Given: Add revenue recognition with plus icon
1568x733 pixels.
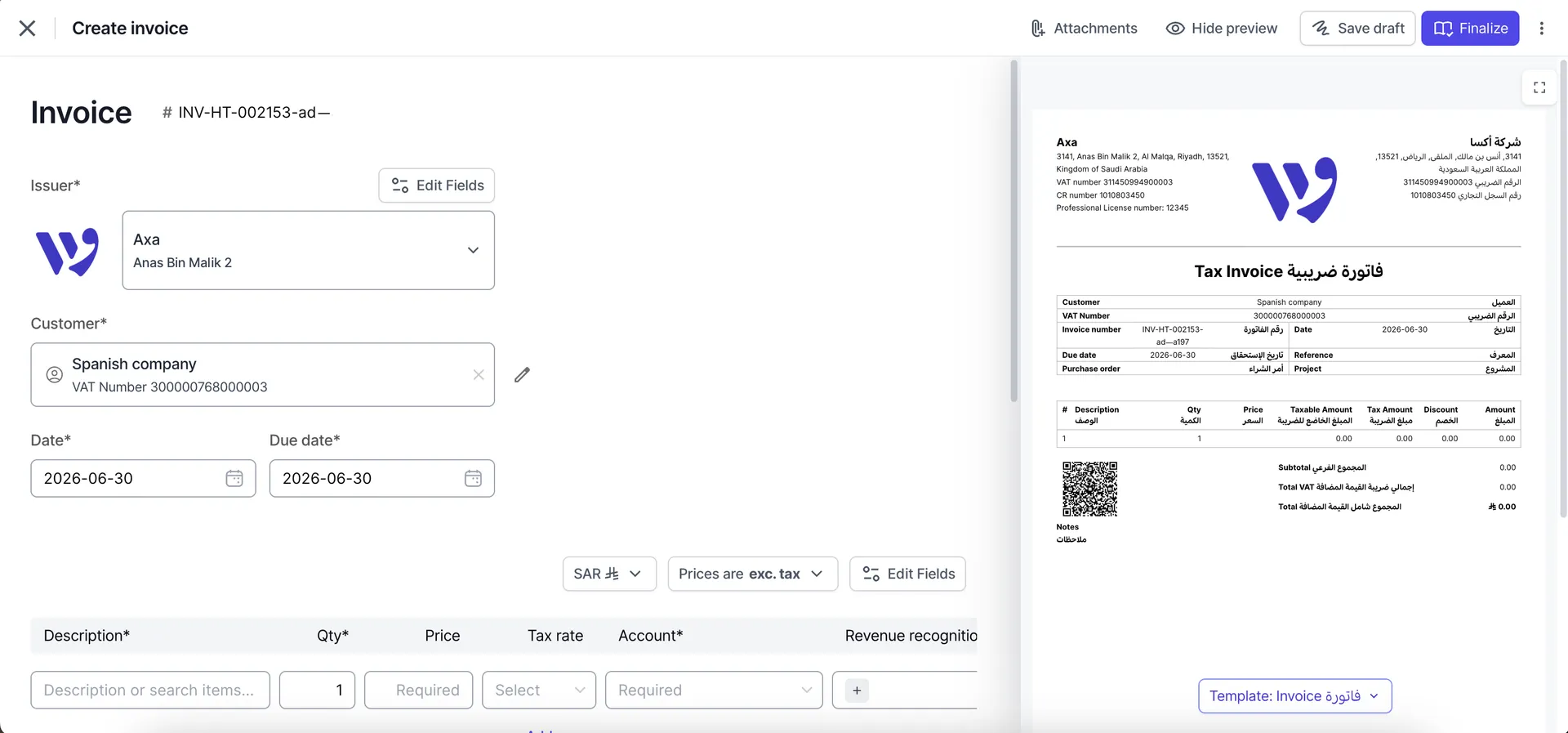Looking at the screenshot, I should pos(857,691).
